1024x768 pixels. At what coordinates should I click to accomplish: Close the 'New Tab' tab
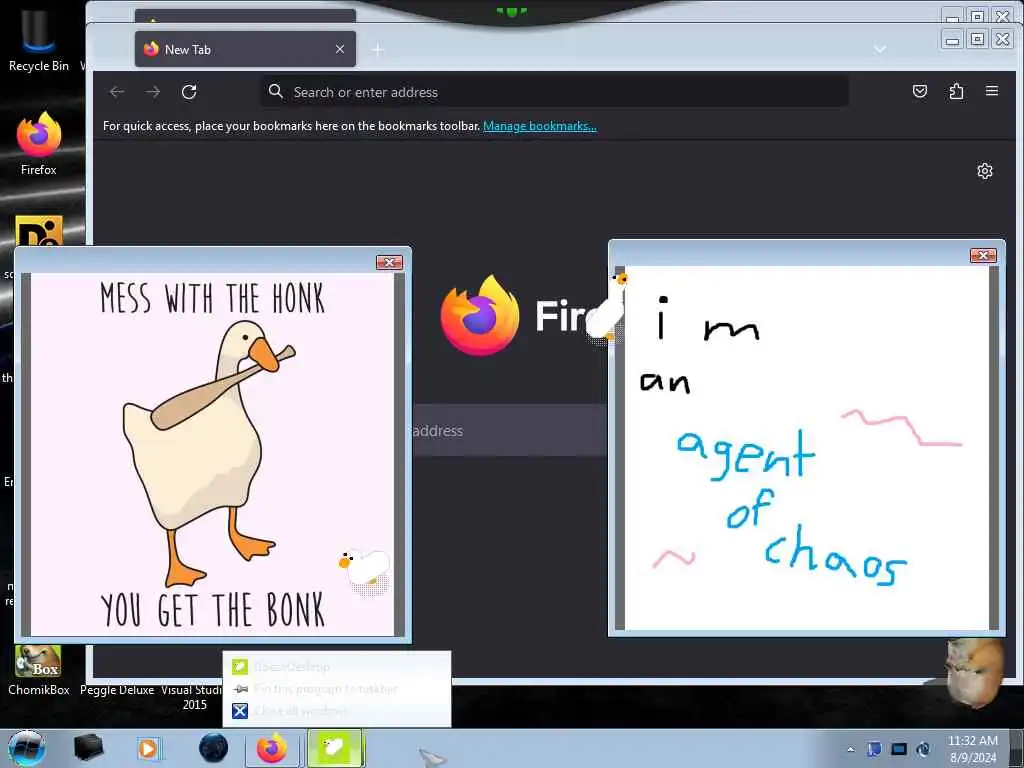(x=340, y=49)
